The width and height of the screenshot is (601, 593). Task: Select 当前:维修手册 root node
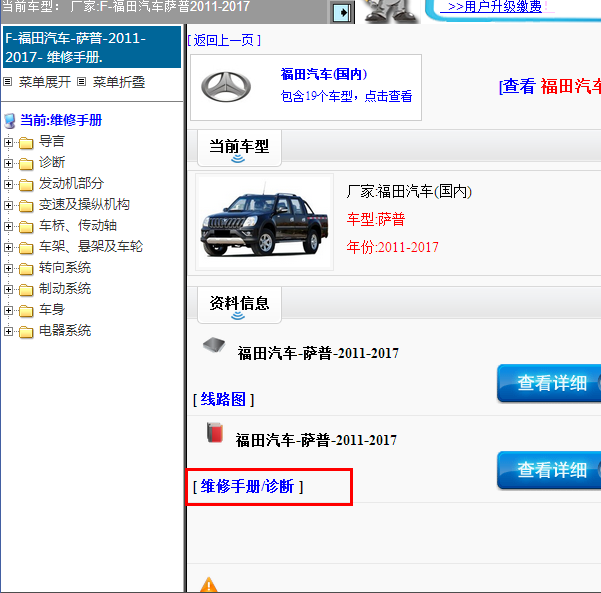[61, 120]
